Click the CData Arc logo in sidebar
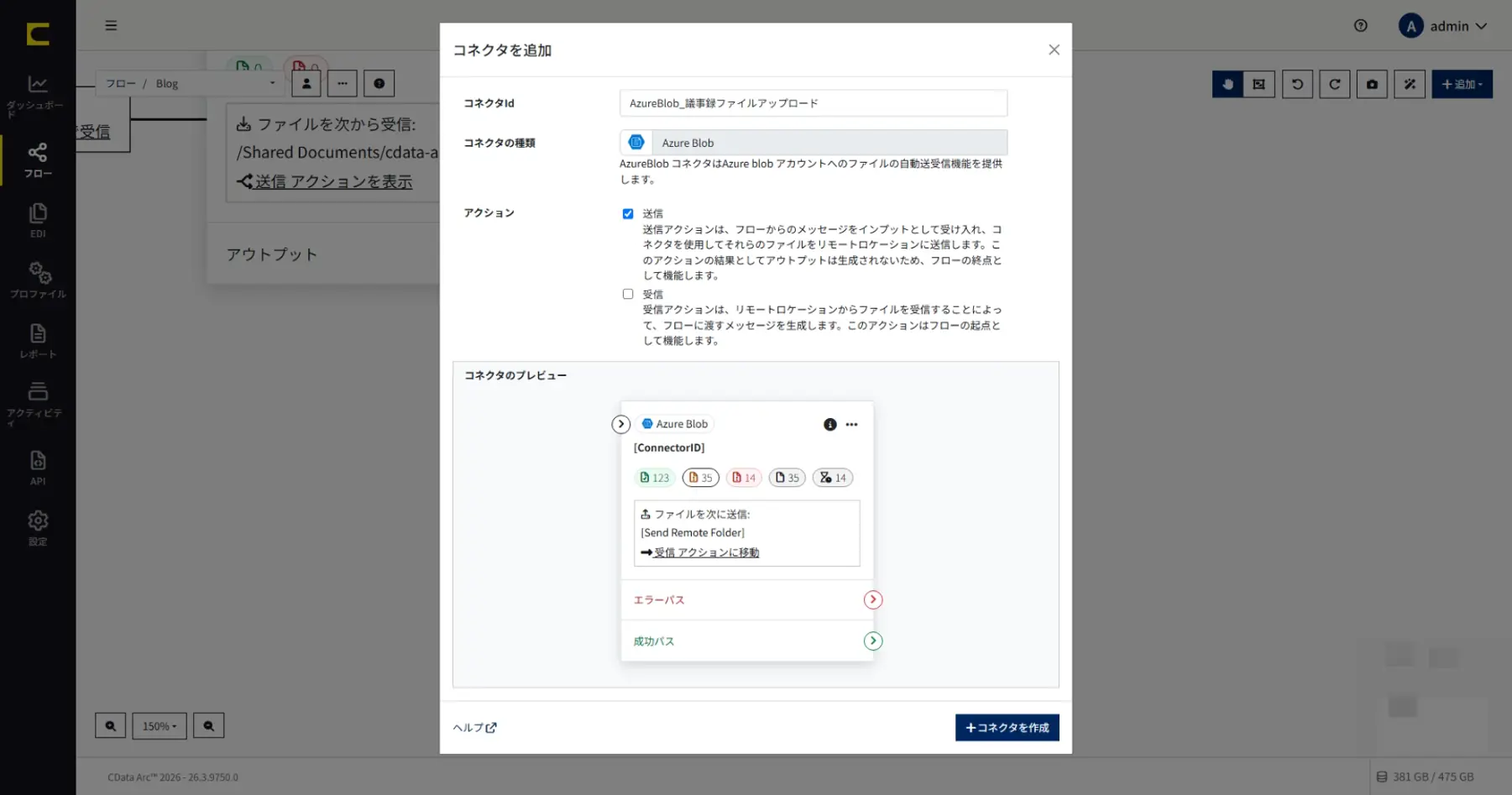 tap(38, 34)
